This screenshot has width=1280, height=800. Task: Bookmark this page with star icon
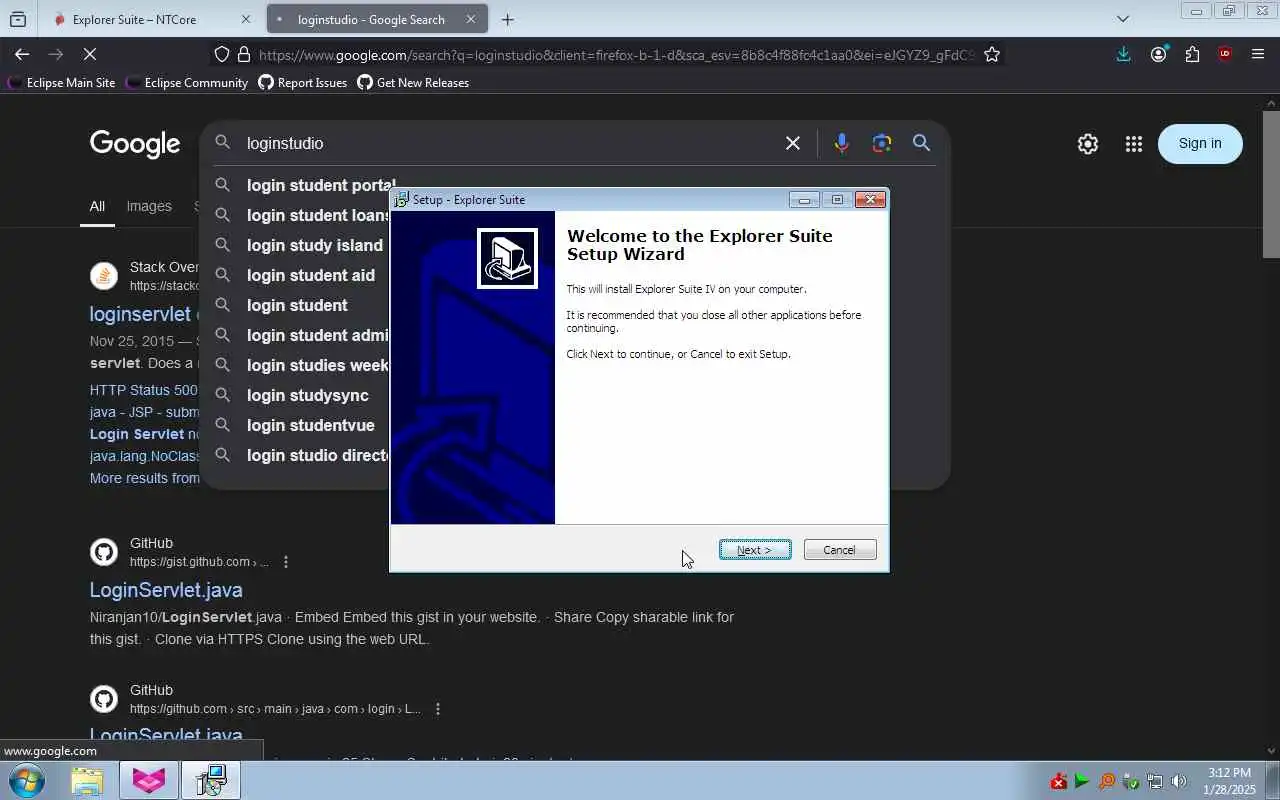click(992, 55)
